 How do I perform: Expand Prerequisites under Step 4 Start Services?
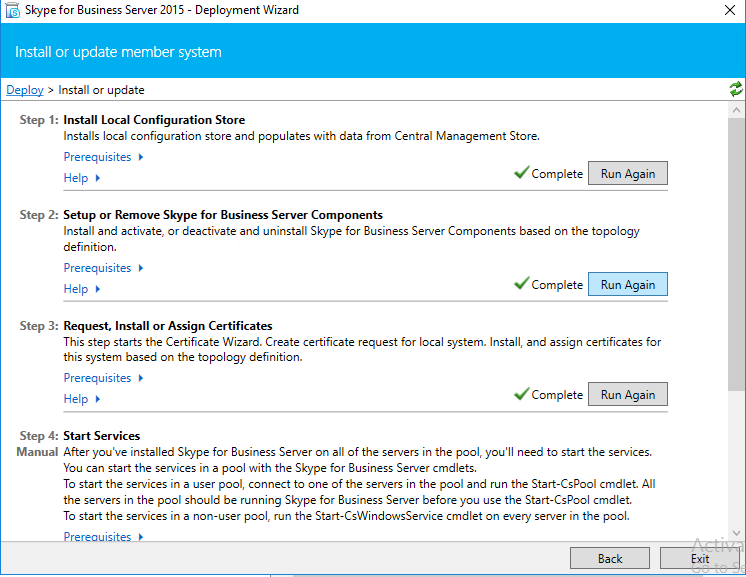(x=103, y=536)
